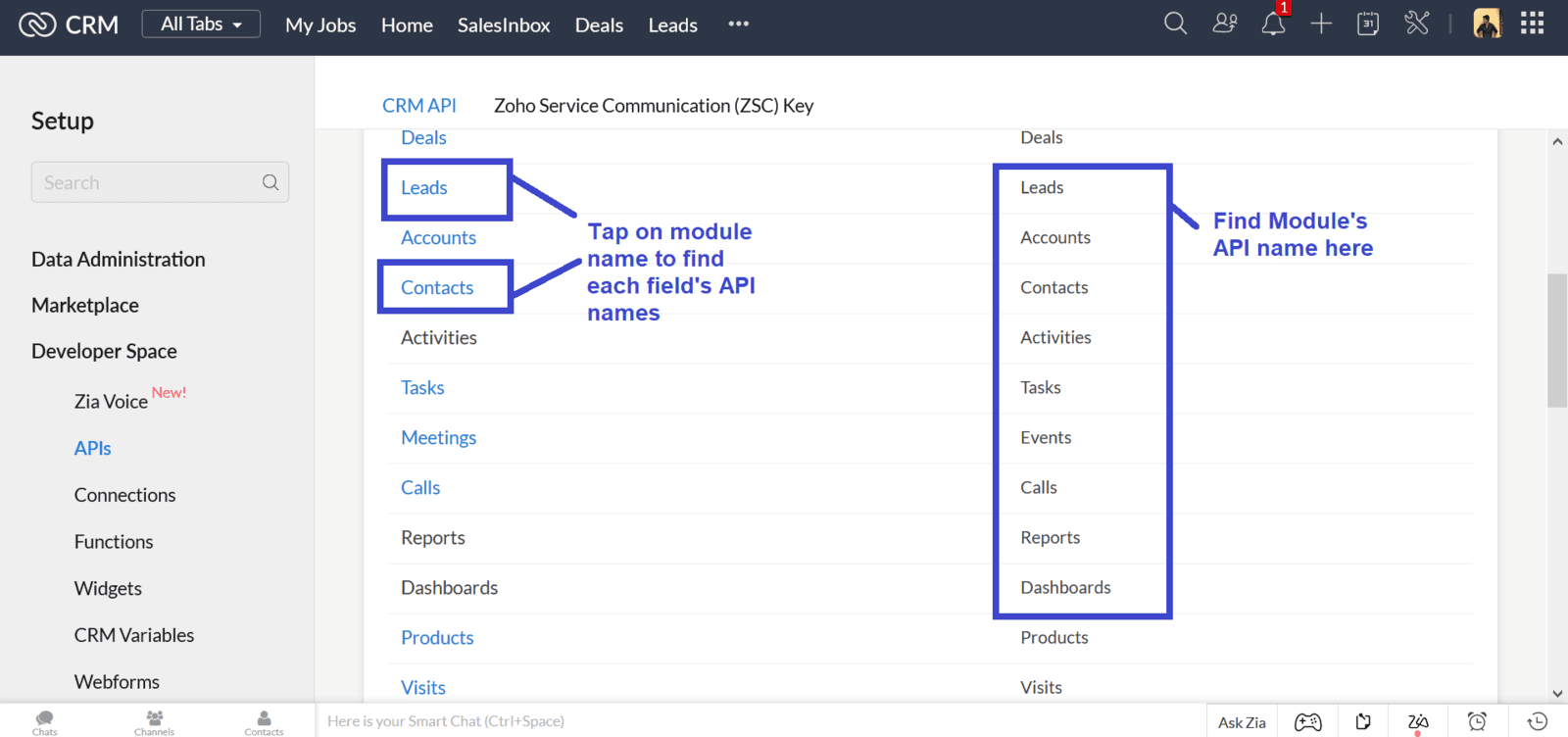Expand the All Tabs dropdown
Screen dimensions: 1568x737
(201, 25)
